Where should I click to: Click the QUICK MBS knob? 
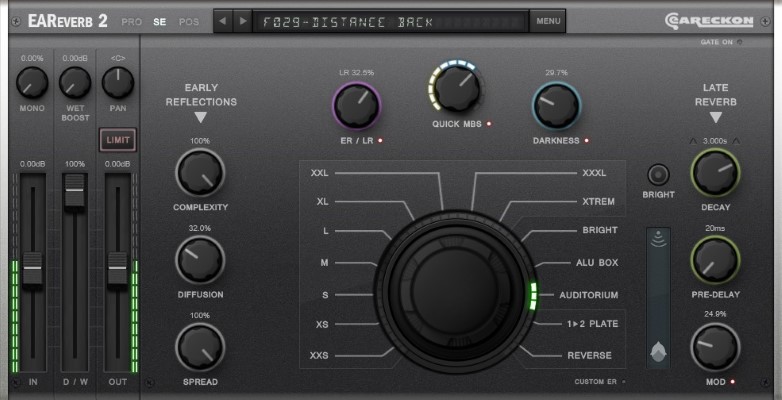click(456, 88)
